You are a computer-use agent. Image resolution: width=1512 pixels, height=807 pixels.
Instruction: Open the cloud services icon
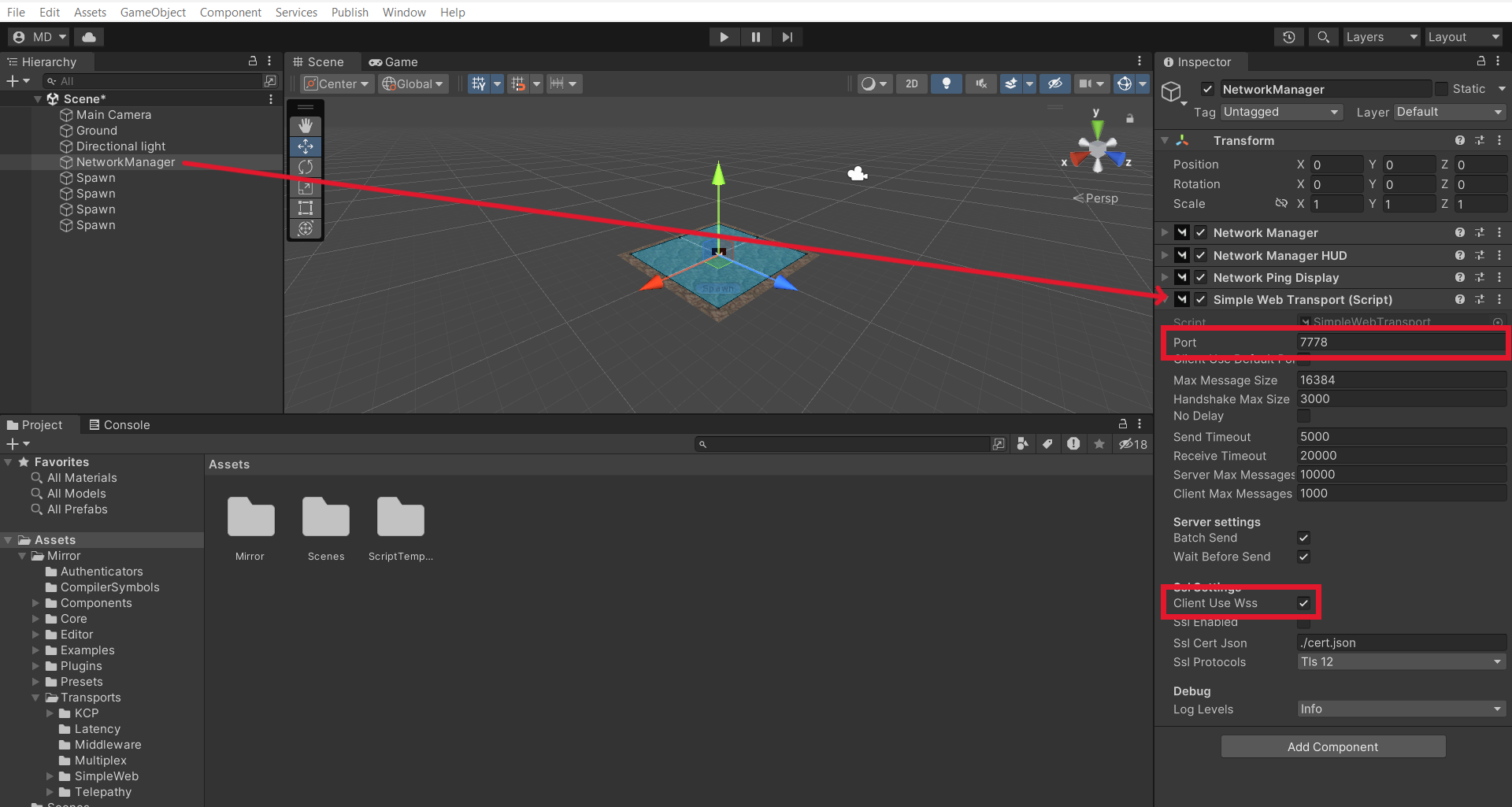pos(89,37)
